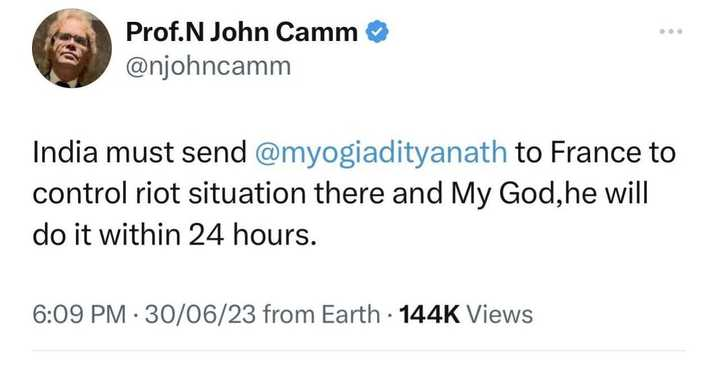Open the @njohncamm handle
The image size is (720, 367).
coord(208,67)
